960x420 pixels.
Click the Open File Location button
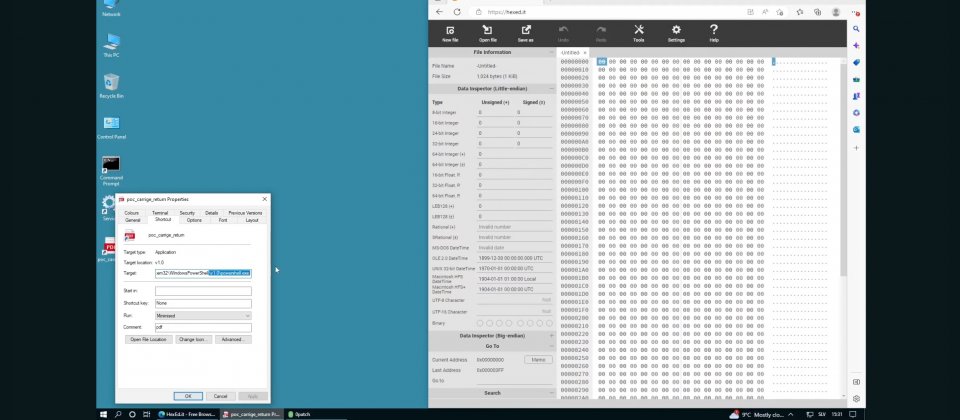(148, 340)
